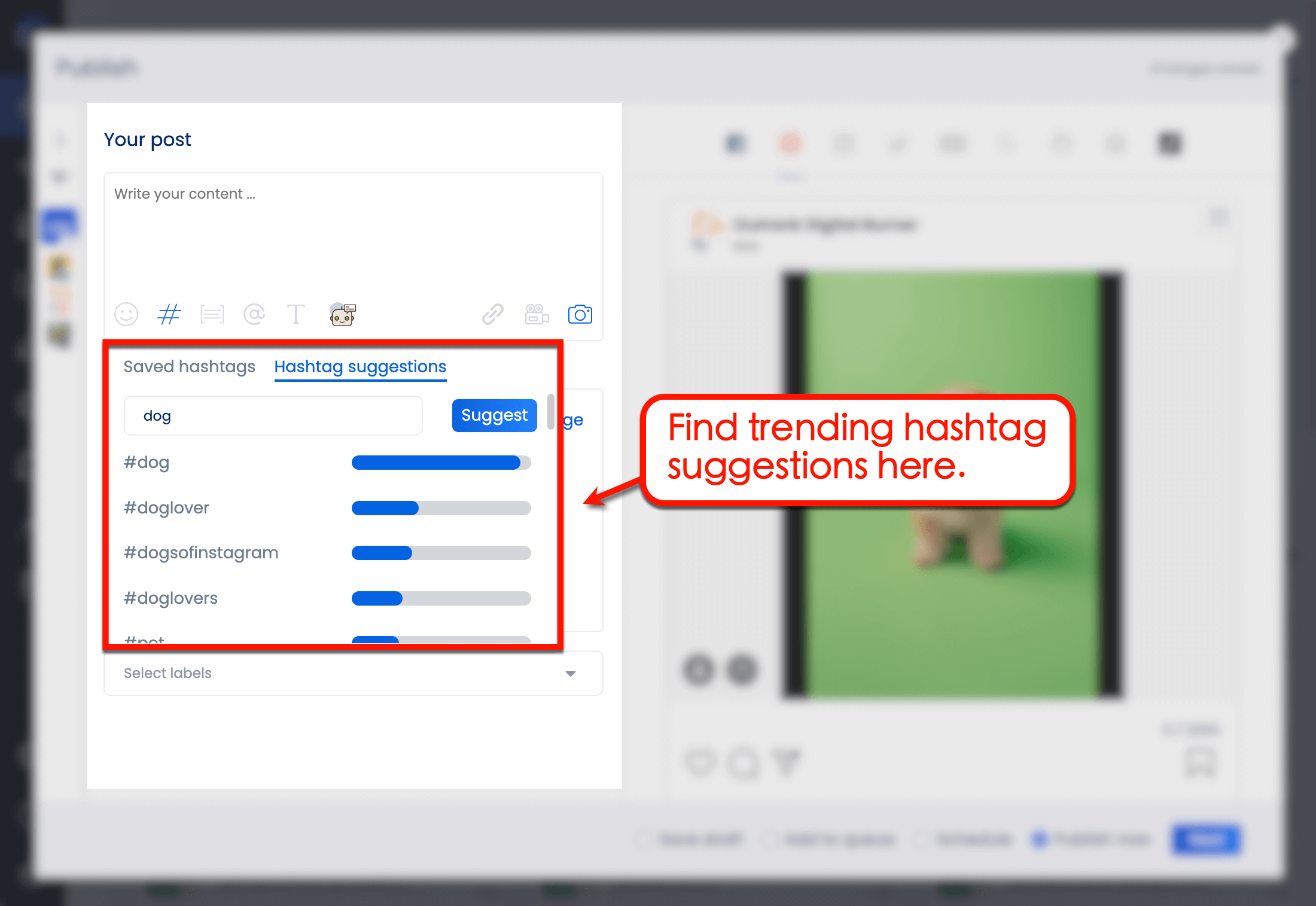Mention an account using the @ icon
The image size is (1316, 906).
(254, 314)
